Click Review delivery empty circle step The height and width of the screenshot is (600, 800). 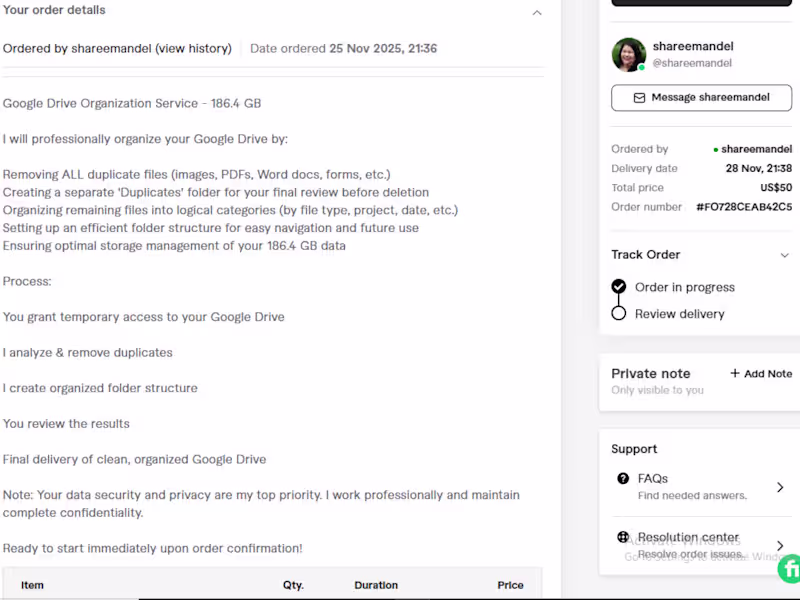pyautogui.click(x=618, y=313)
